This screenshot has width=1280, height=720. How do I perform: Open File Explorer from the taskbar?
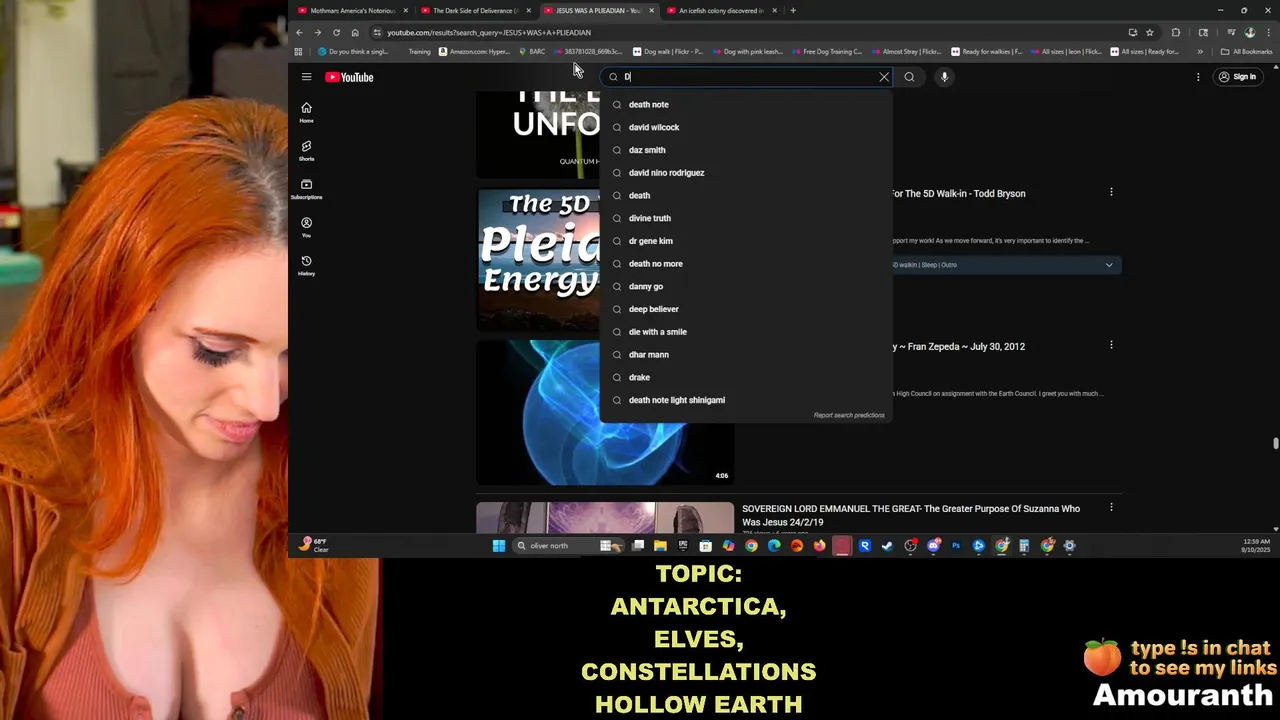[660, 546]
